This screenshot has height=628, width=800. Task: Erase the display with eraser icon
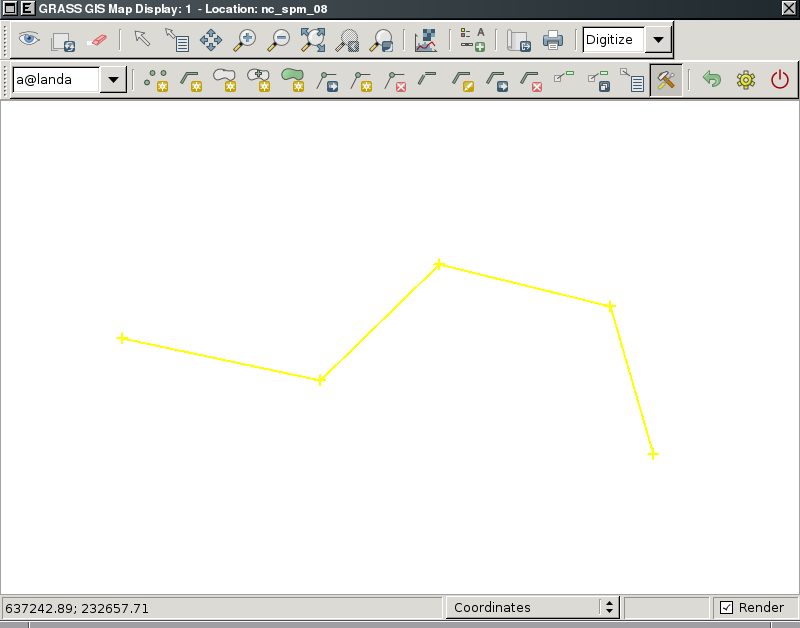coord(97,40)
